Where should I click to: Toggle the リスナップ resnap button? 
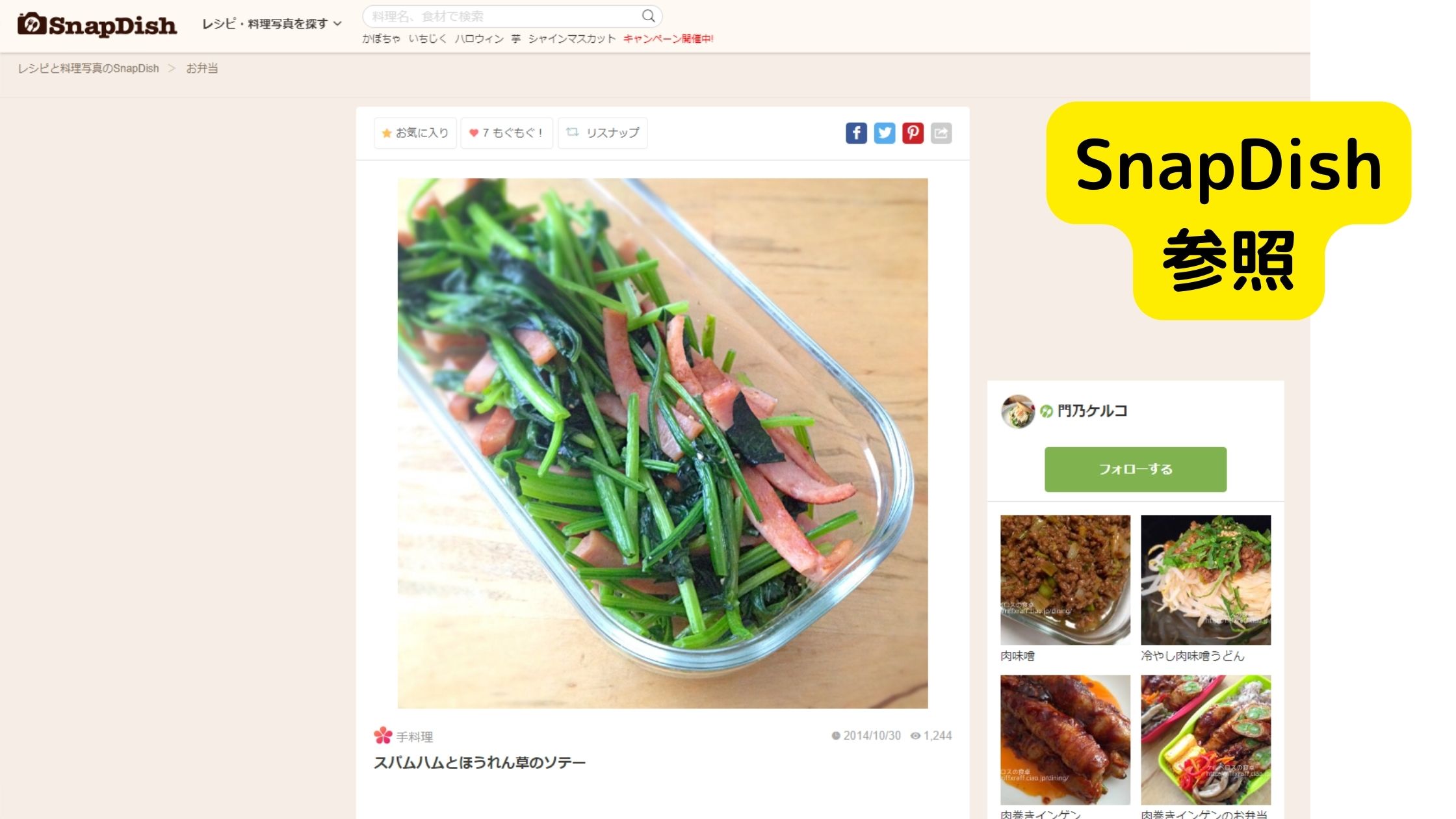603,133
